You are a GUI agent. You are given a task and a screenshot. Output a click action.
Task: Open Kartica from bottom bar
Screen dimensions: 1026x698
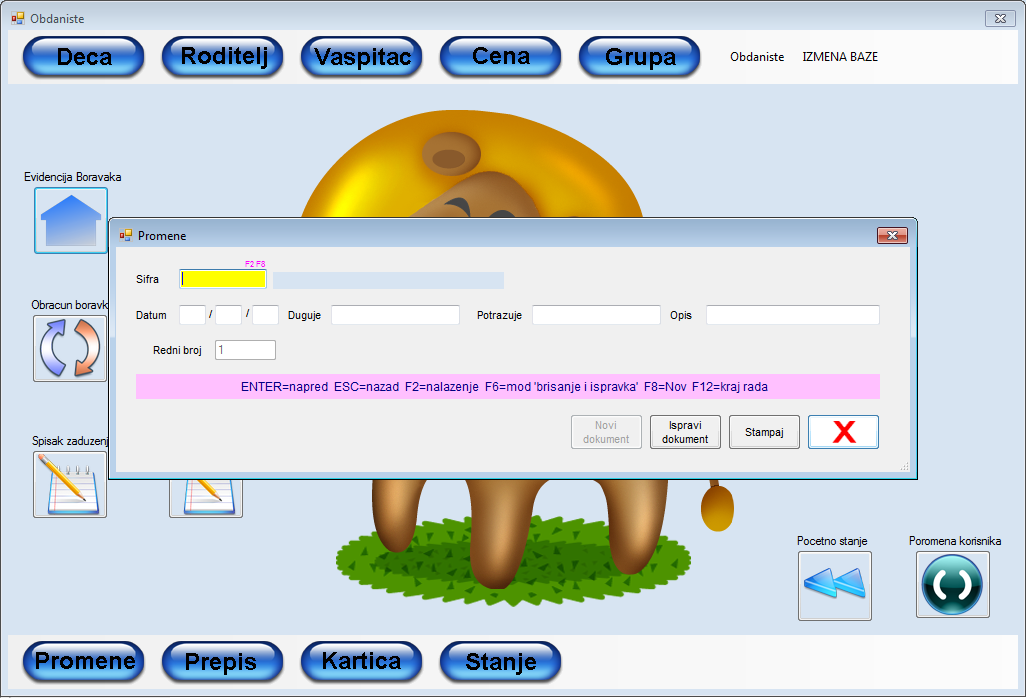[x=362, y=661]
